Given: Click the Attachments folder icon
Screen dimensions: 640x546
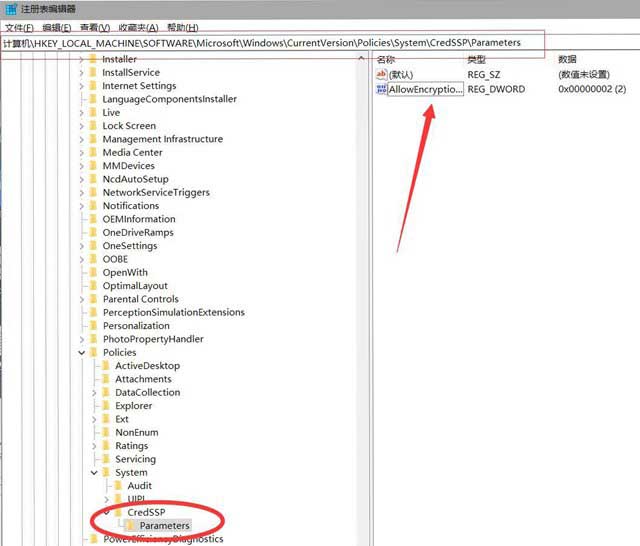Looking at the screenshot, I should point(106,379).
